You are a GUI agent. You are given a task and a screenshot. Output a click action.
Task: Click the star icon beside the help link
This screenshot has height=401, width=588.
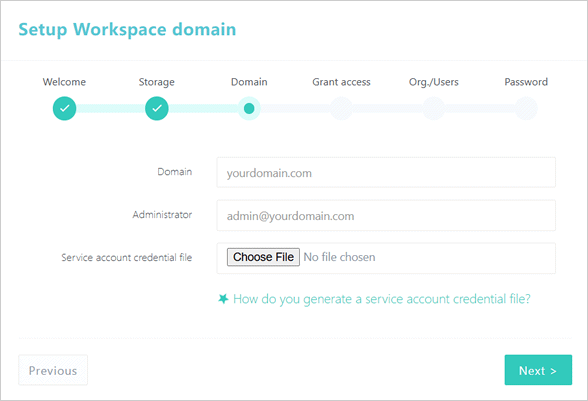[x=223, y=299]
